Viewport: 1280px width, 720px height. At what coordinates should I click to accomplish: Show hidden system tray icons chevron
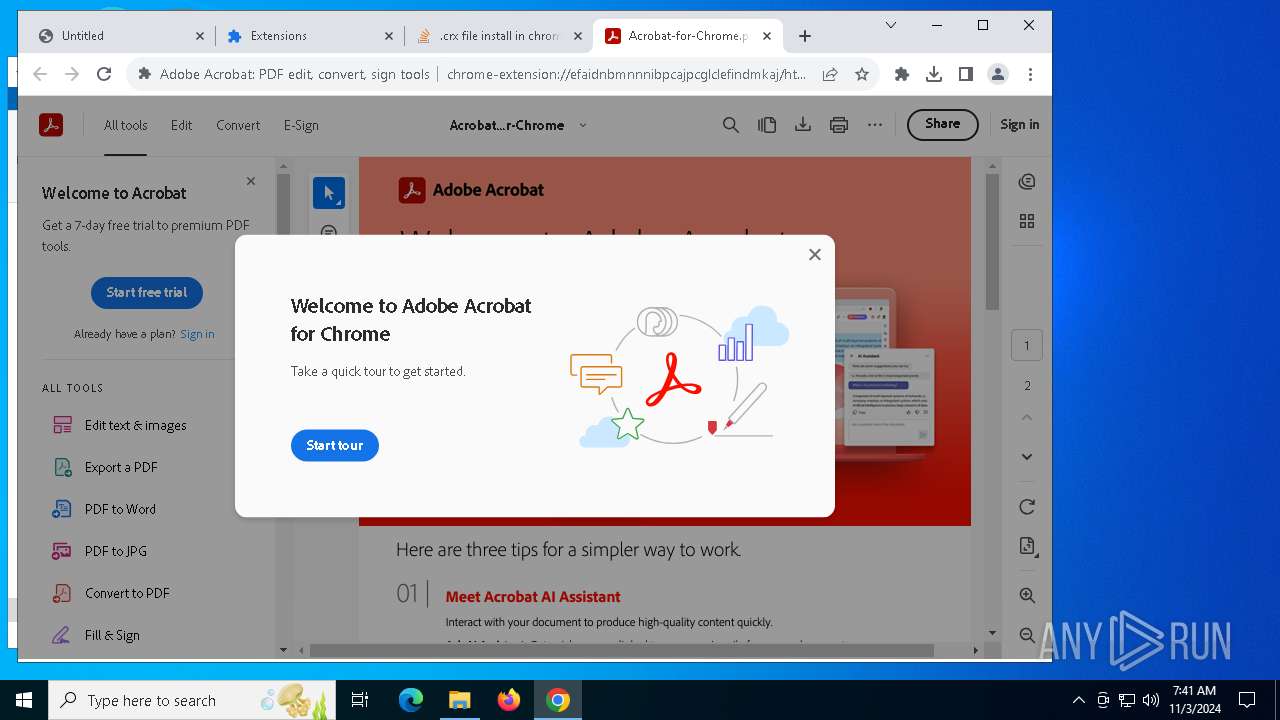click(x=1078, y=700)
